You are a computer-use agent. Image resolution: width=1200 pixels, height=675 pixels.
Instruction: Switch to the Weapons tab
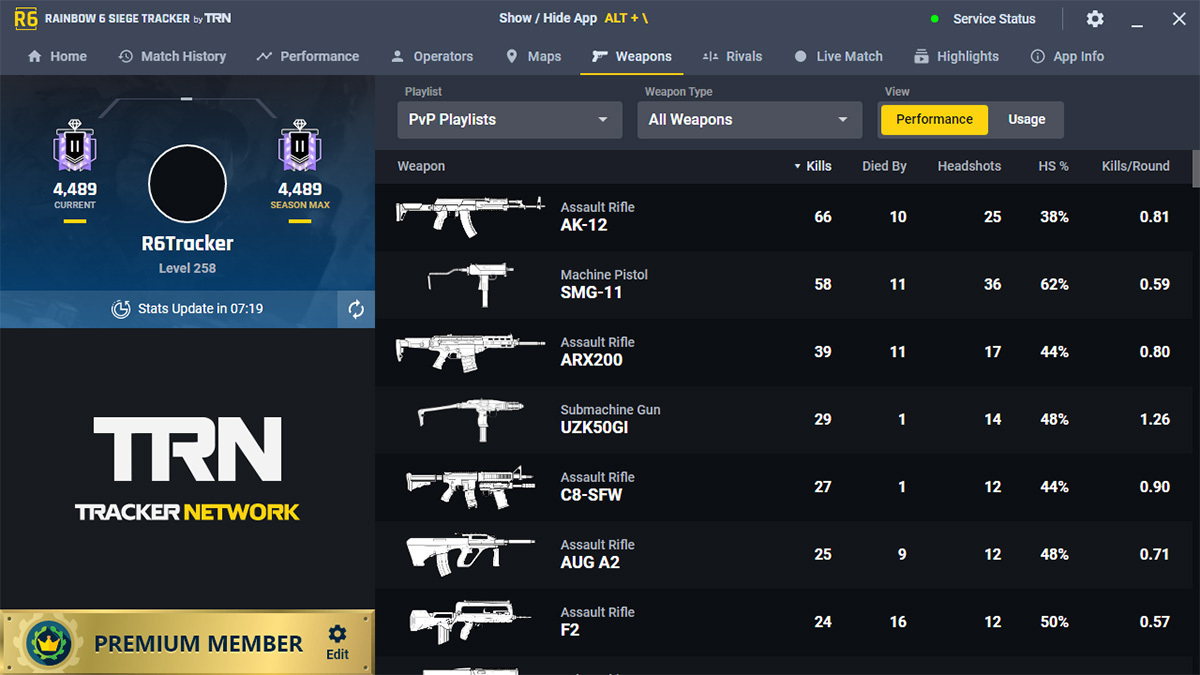click(x=631, y=56)
